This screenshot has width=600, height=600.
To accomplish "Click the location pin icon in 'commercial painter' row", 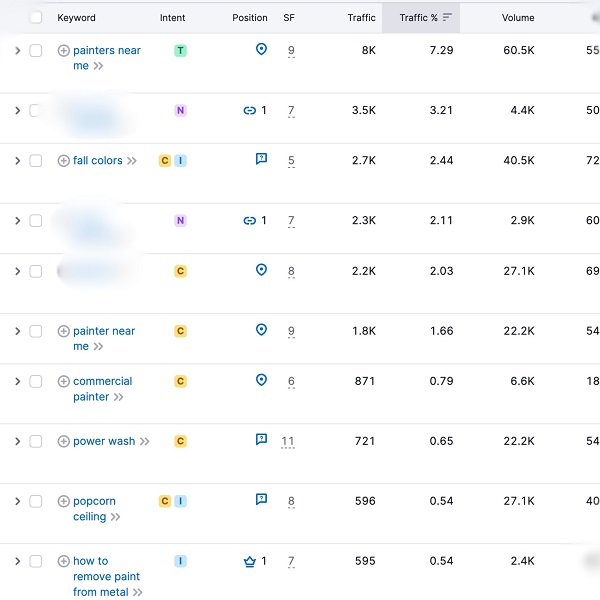I will [261, 380].
